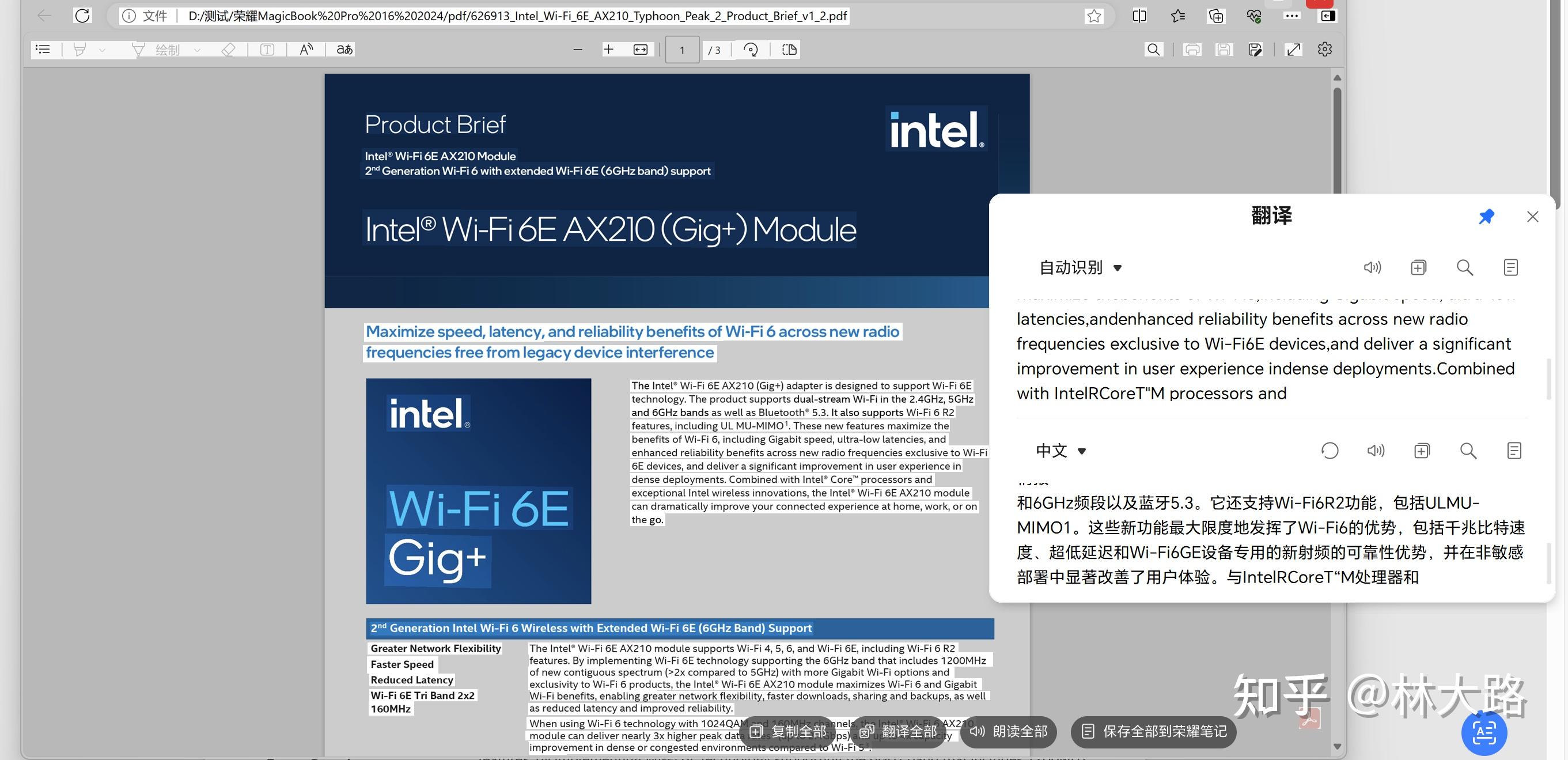Enter PDF full screen mode
1568x760 pixels.
pos(1293,50)
